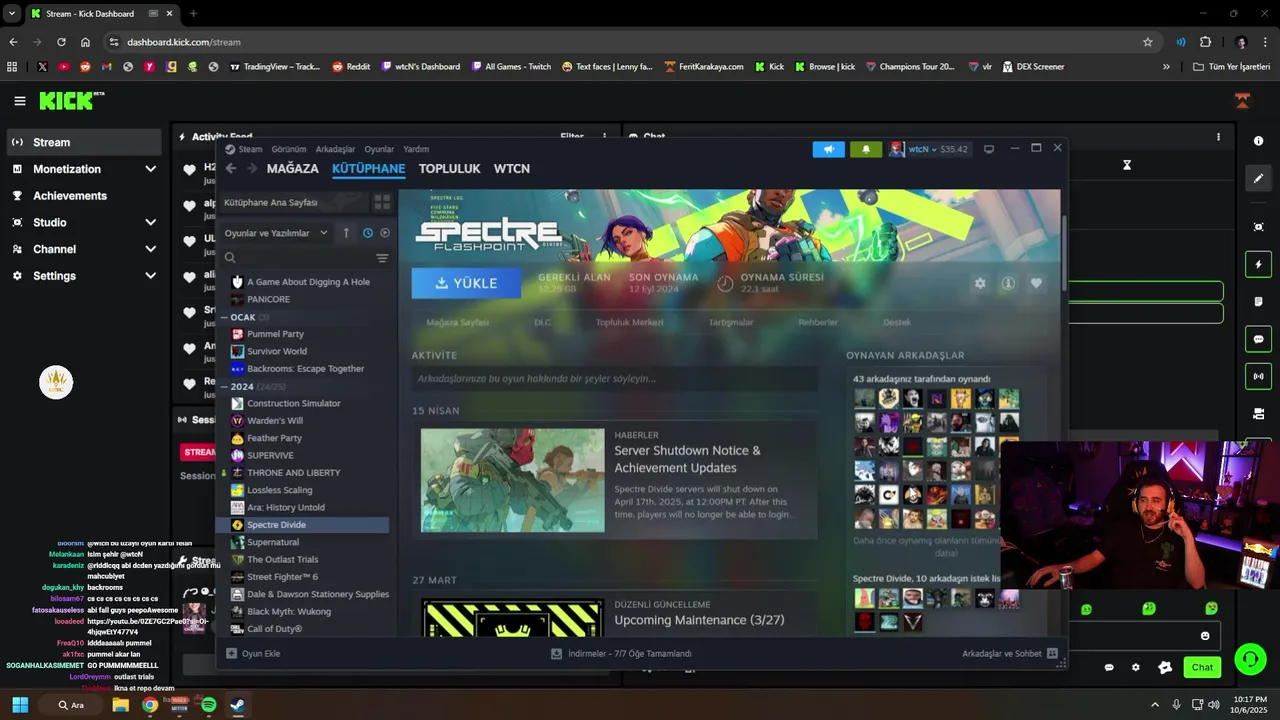Screen dimensions: 1280x720
Task: Open Oyunlar ve Yazılımlar dropdown
Action: click(276, 233)
